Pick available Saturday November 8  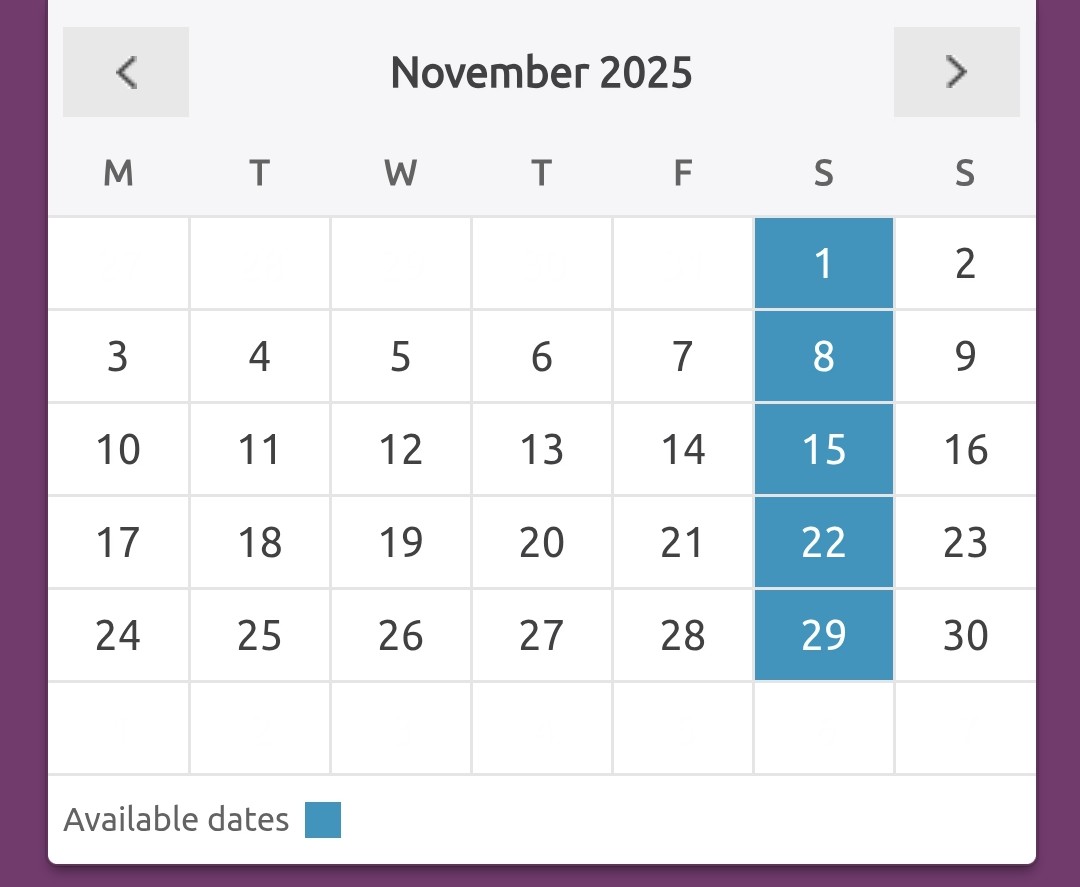823,357
